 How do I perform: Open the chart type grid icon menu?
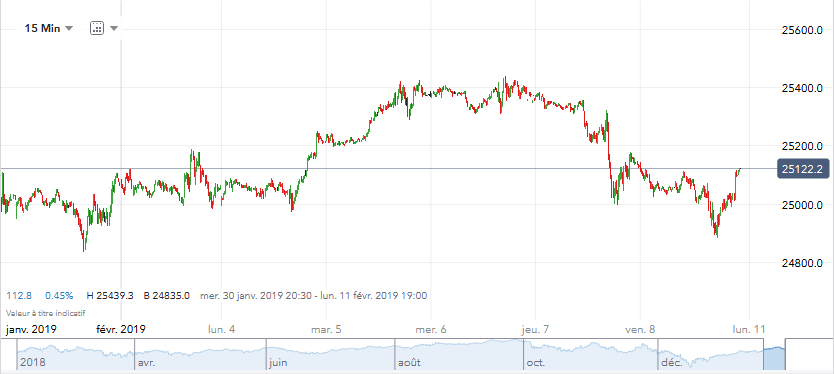click(x=97, y=29)
